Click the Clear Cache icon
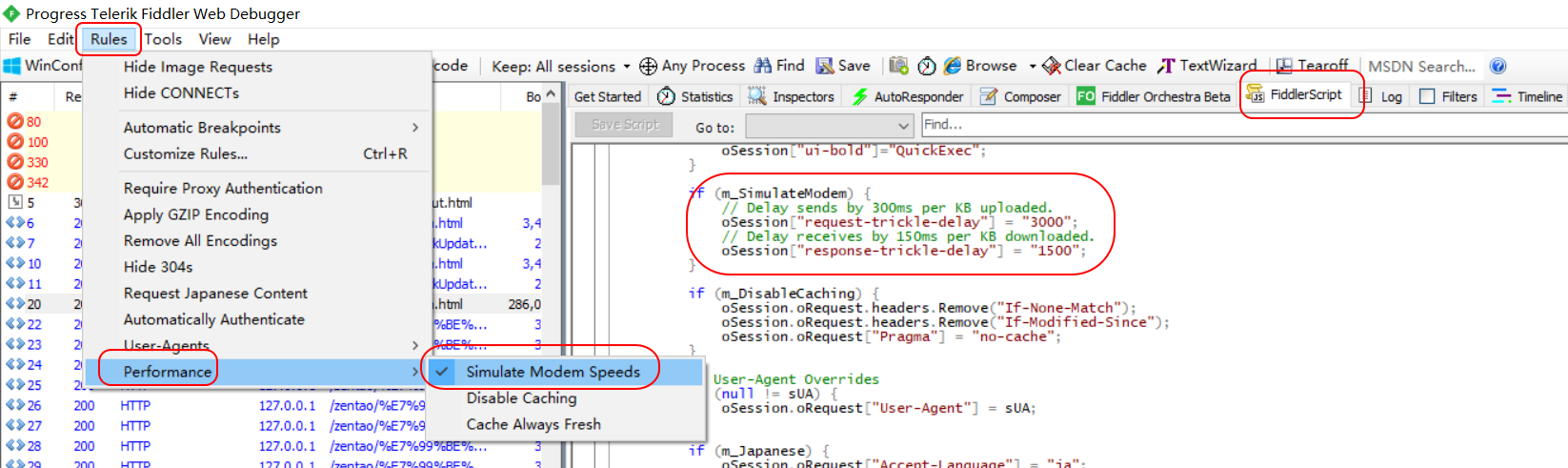This screenshot has height=468, width=1568. tap(1052, 66)
